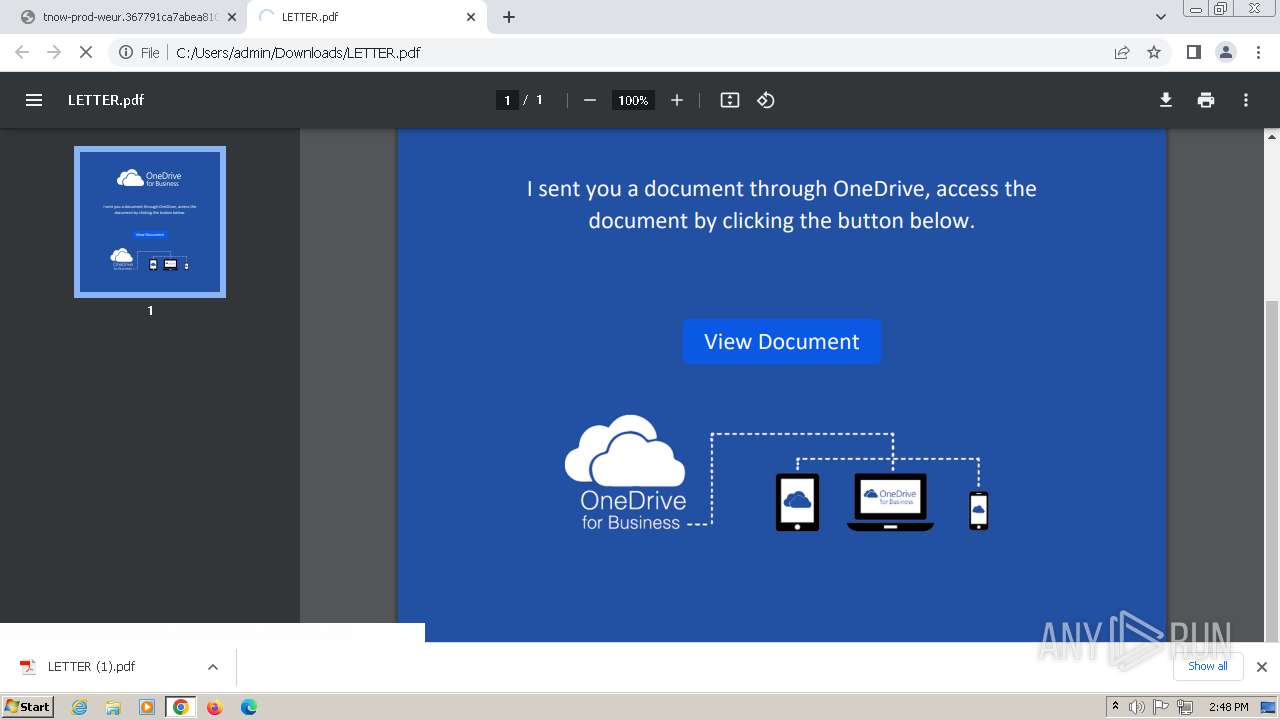Show hidden system tray icons
The height and width of the screenshot is (720, 1280).
click(1115, 707)
